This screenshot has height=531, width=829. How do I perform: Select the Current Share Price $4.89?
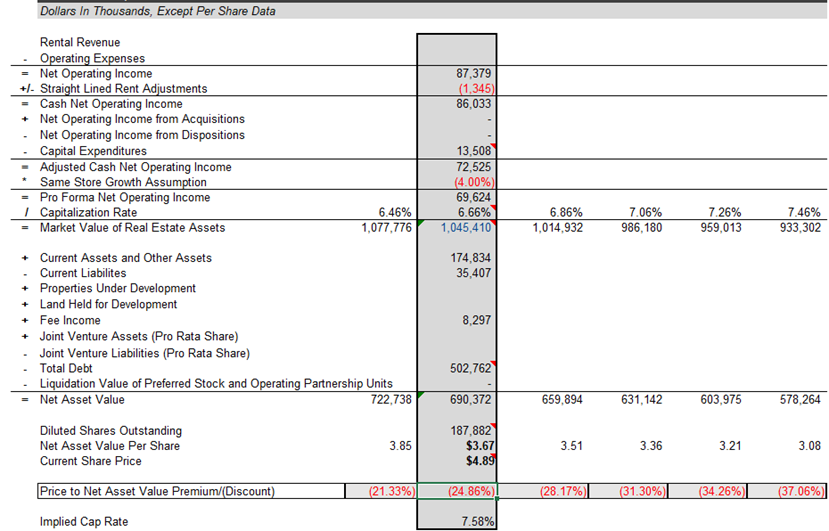point(480,461)
